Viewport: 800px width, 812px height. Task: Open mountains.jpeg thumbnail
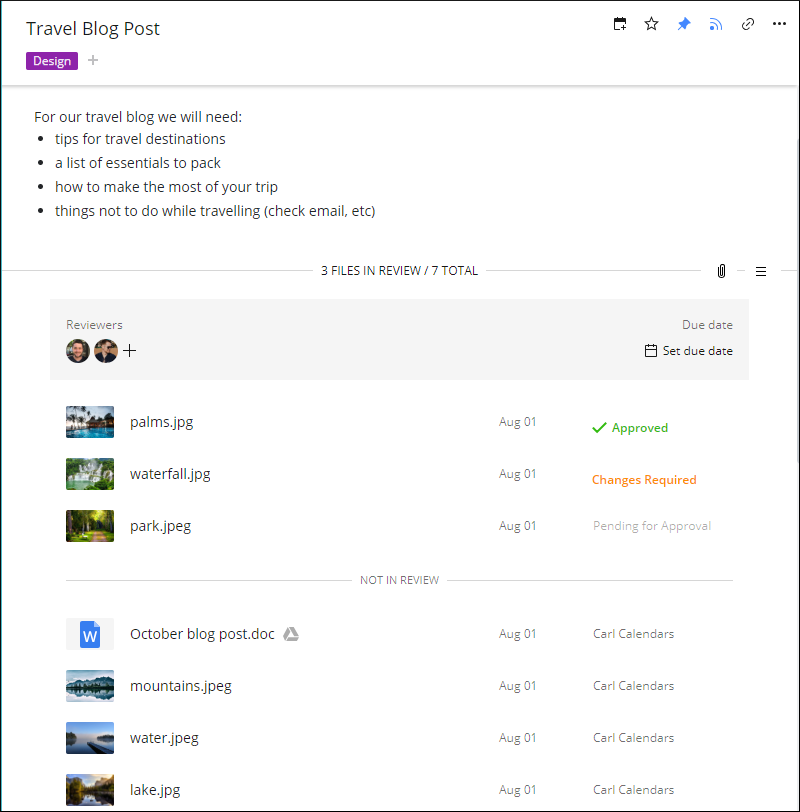click(x=90, y=686)
